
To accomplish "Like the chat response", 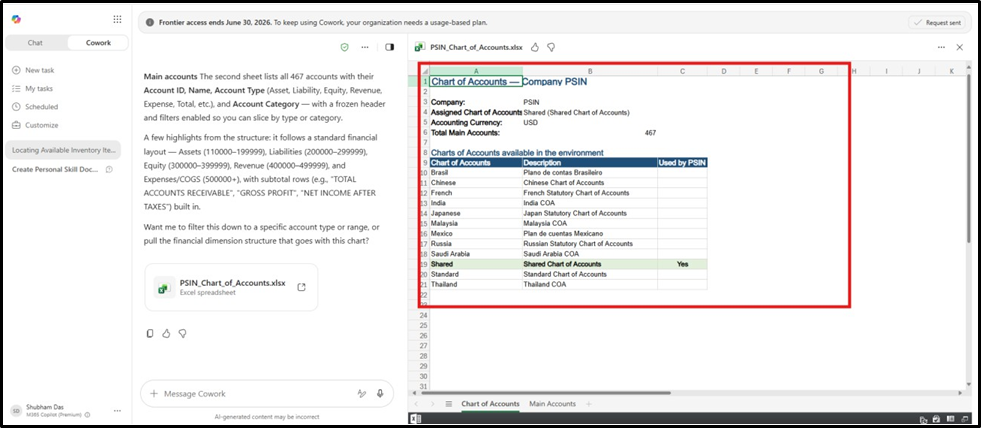I will coord(166,334).
